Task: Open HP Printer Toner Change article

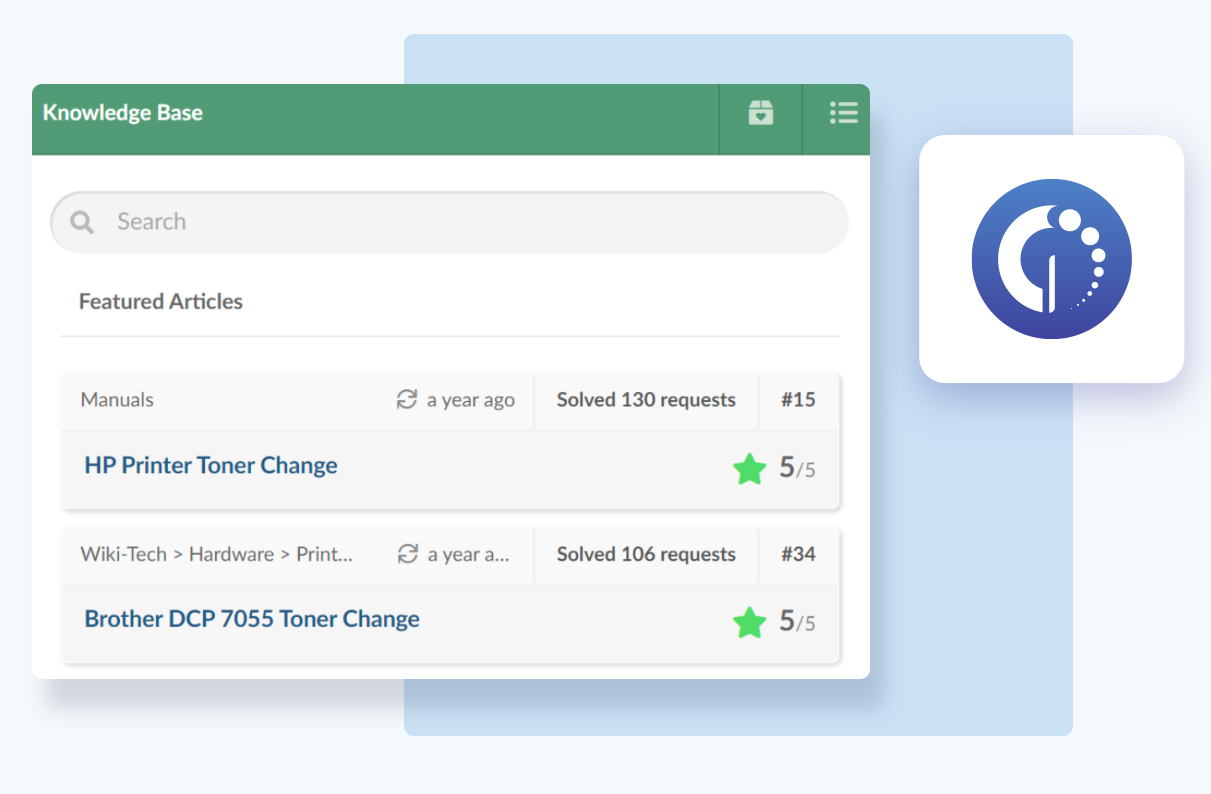Action: pyautogui.click(x=211, y=465)
